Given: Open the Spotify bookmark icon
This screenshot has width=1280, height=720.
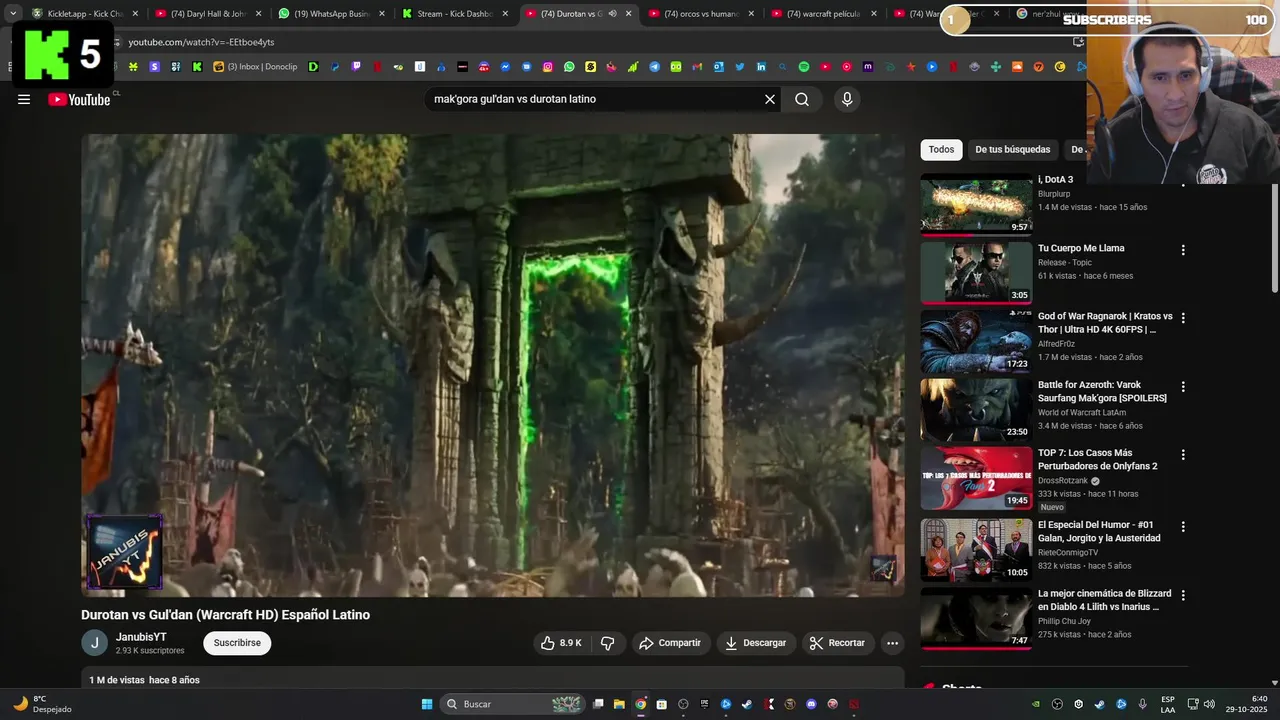Looking at the screenshot, I should [x=804, y=67].
